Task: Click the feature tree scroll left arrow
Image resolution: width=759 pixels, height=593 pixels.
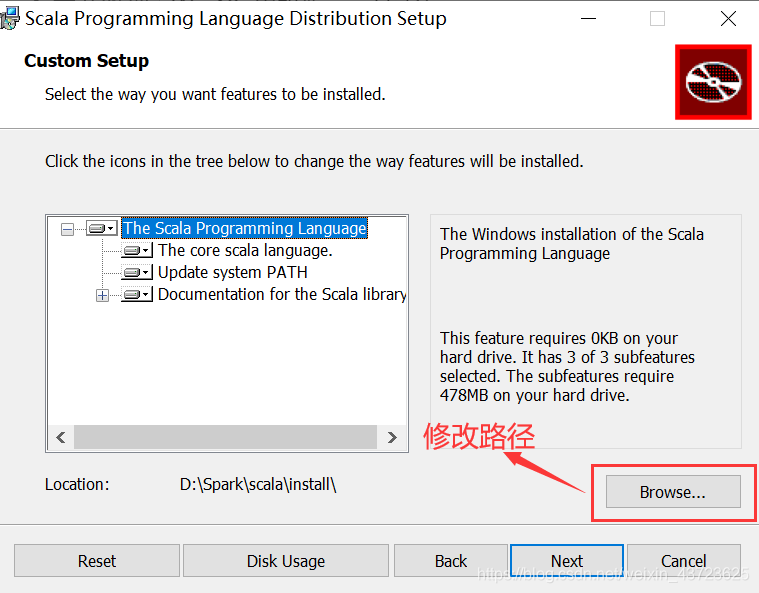Action: coord(61,438)
